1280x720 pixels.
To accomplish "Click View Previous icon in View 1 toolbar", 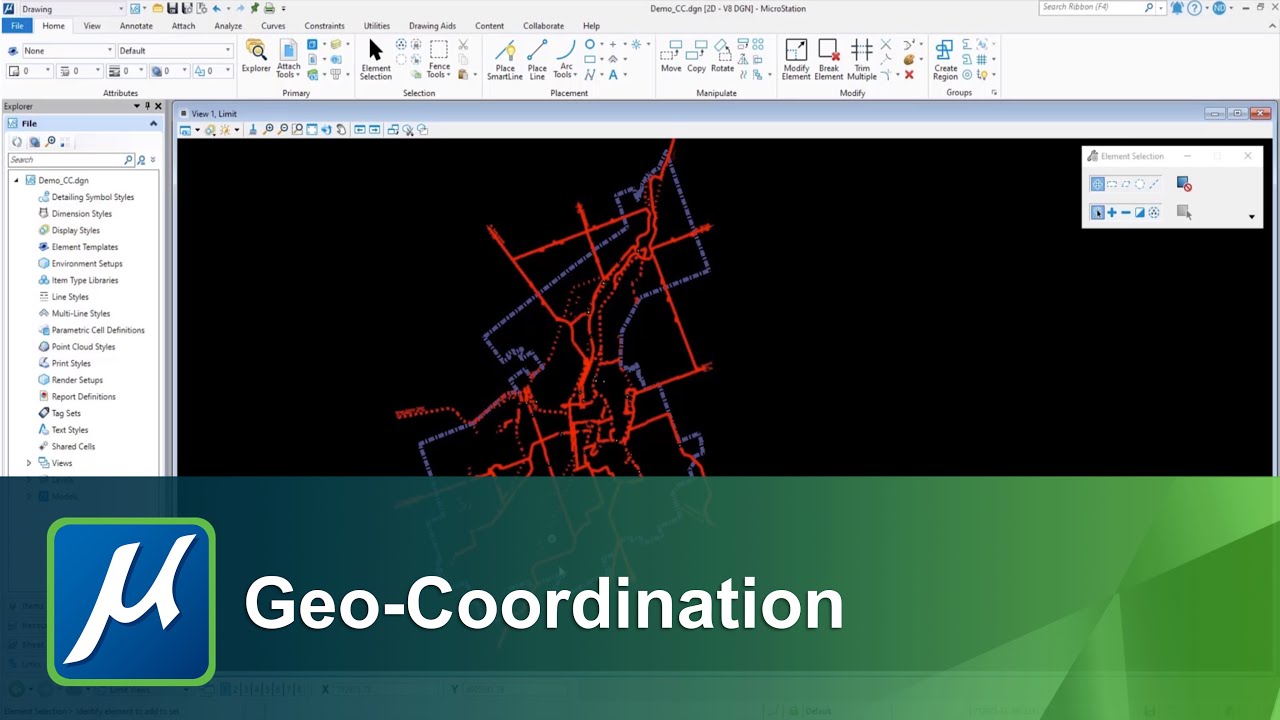I will coord(360,130).
